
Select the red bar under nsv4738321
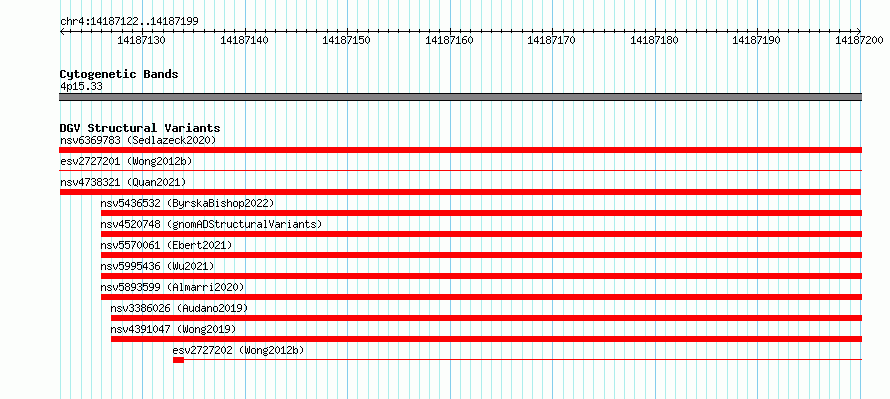point(460,192)
